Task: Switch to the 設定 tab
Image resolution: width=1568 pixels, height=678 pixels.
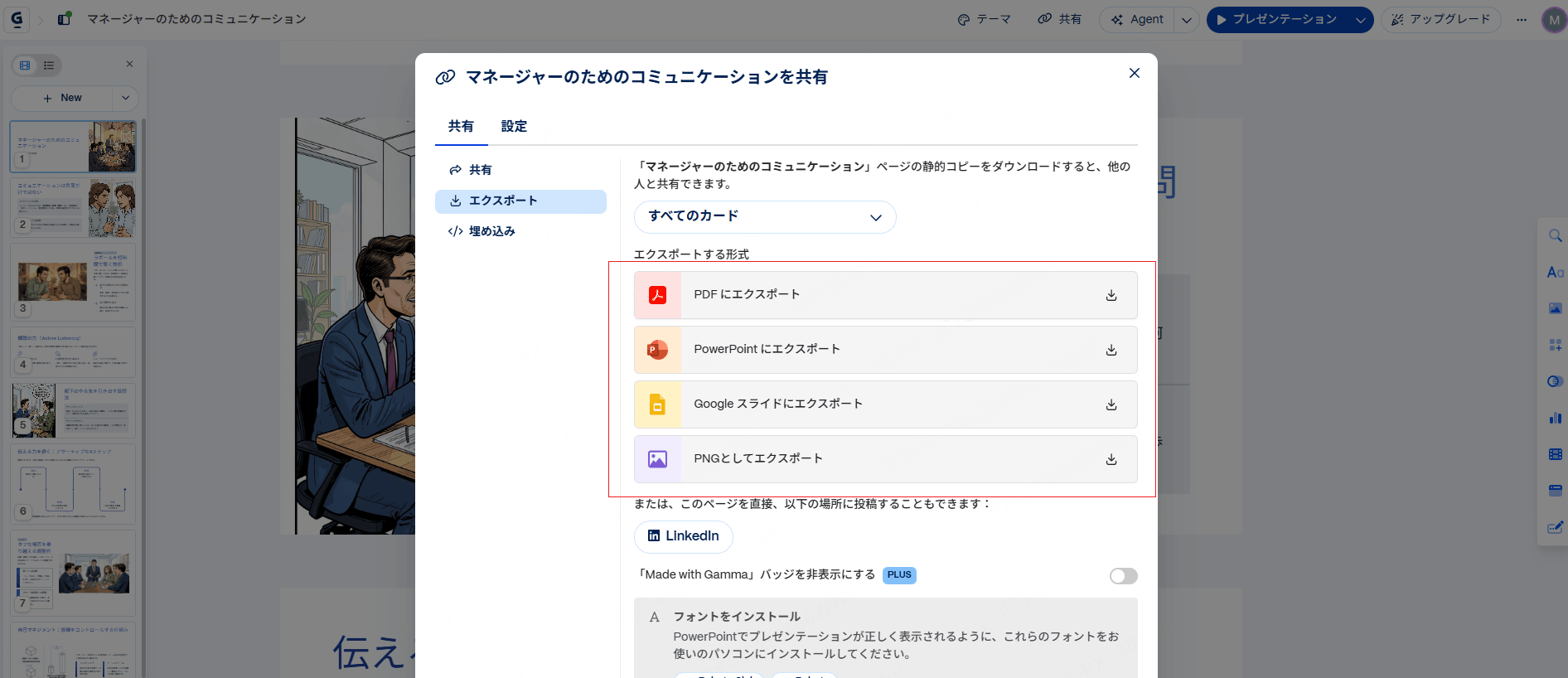Action: point(514,127)
